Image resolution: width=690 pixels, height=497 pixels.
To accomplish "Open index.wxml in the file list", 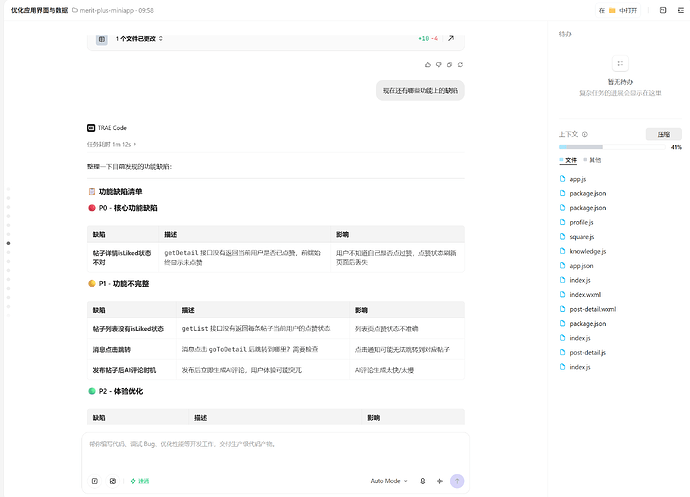I will click(x=585, y=295).
